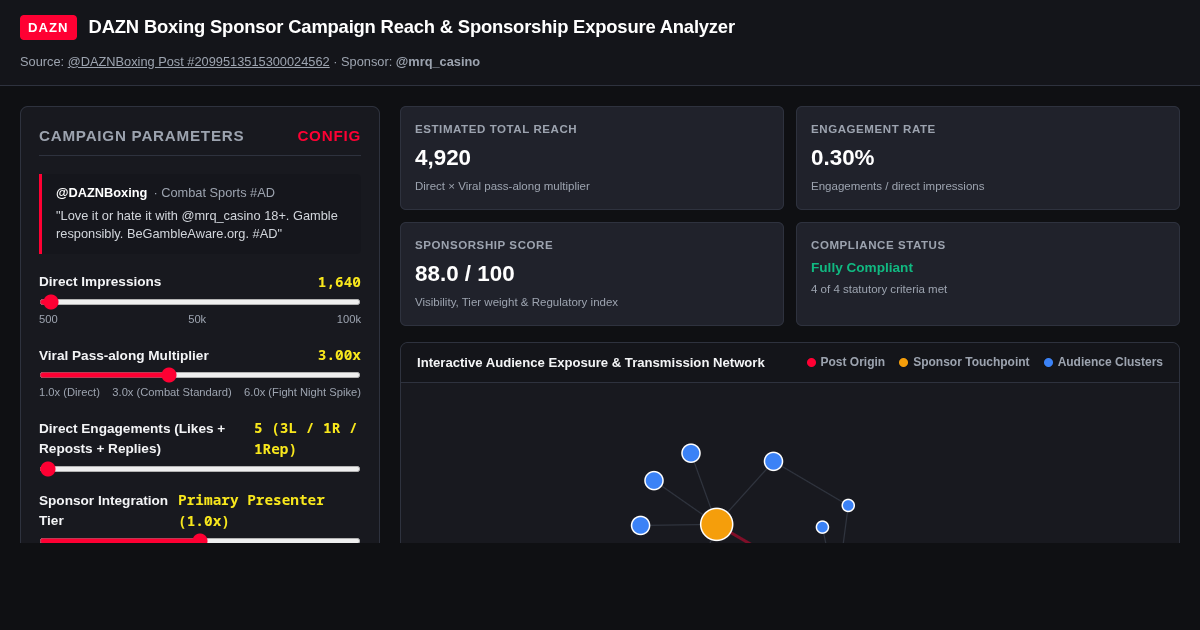The image size is (1200, 630).
Task: Open the @DAZNBoxing Post source link
Action: [x=198, y=62]
